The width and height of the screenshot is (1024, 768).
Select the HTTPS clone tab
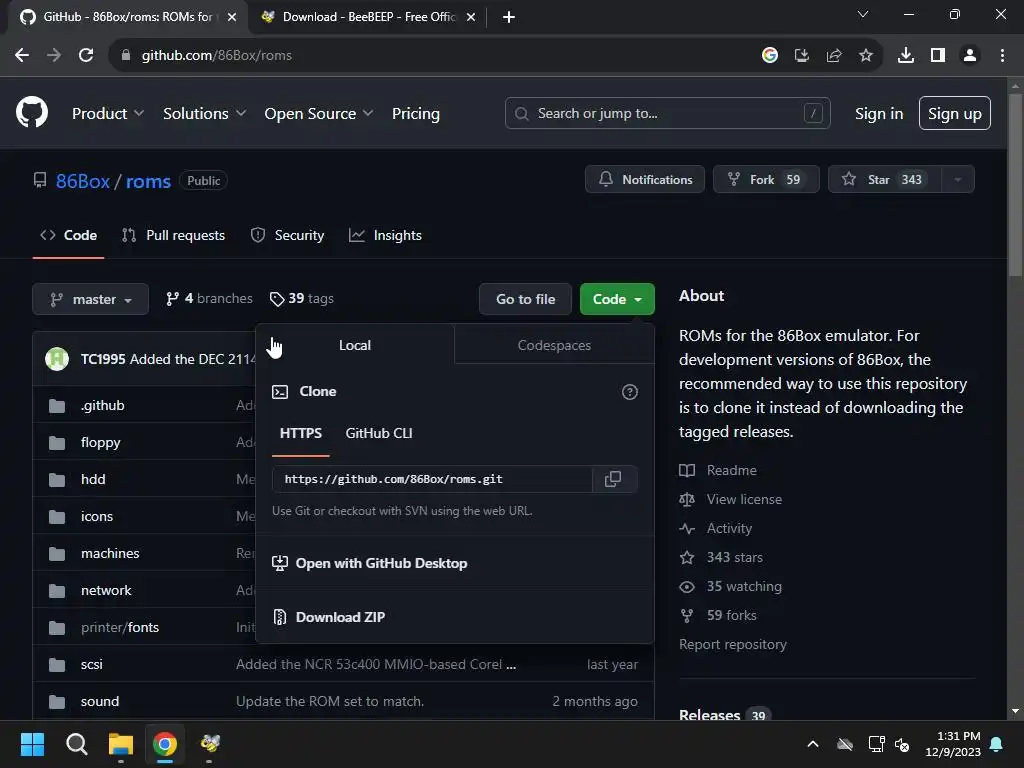300,434
